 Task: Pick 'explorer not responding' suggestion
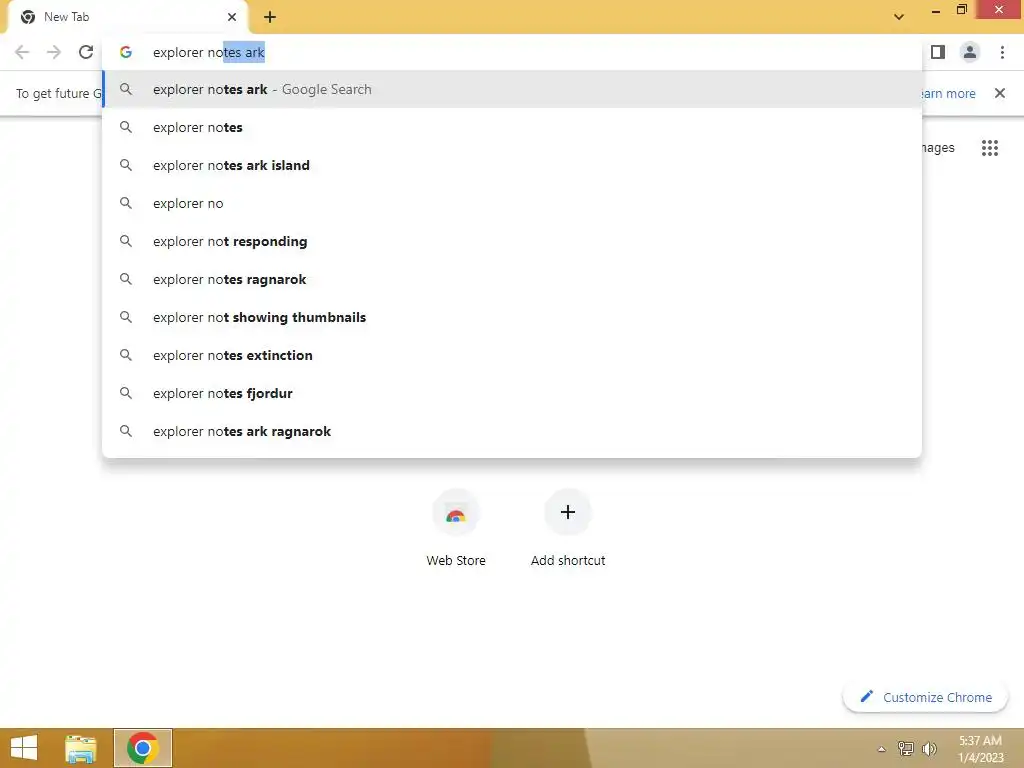pyautogui.click(x=512, y=241)
